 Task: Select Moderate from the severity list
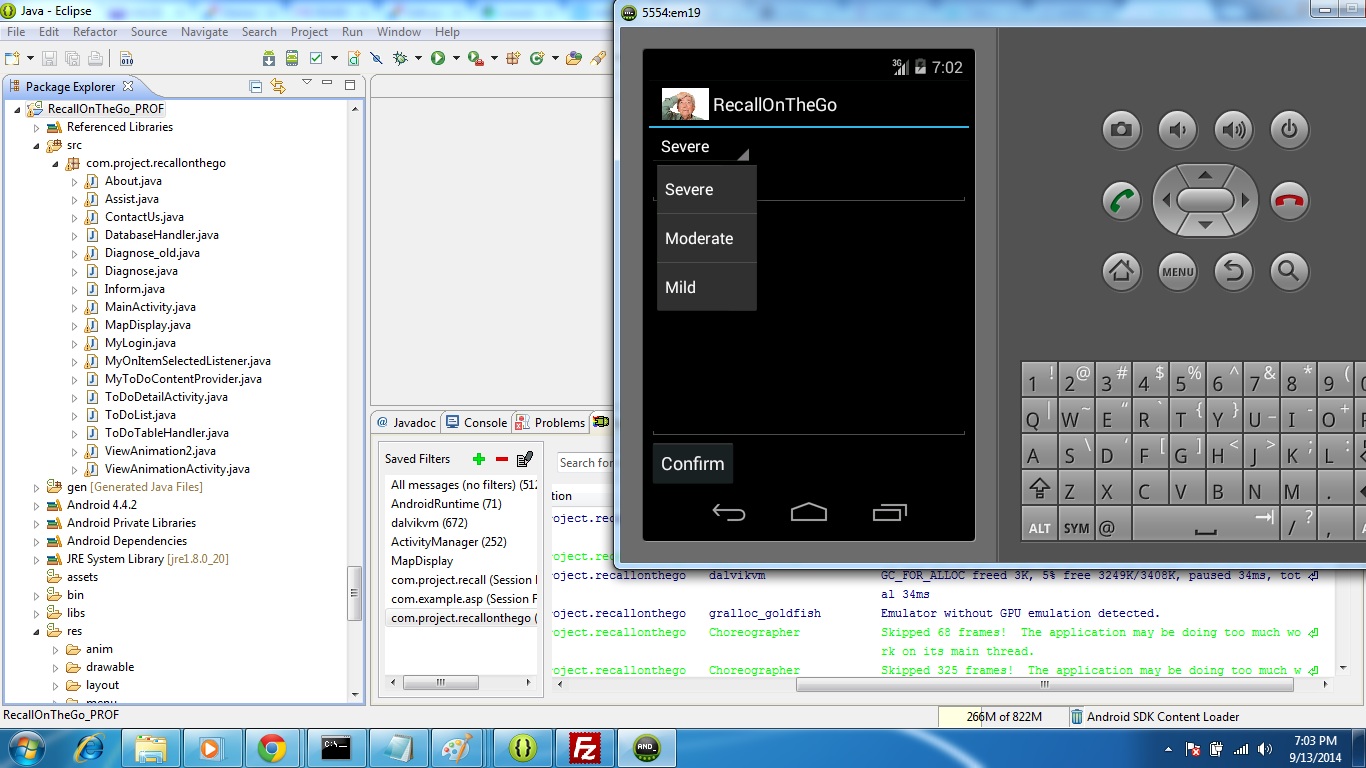coord(707,239)
